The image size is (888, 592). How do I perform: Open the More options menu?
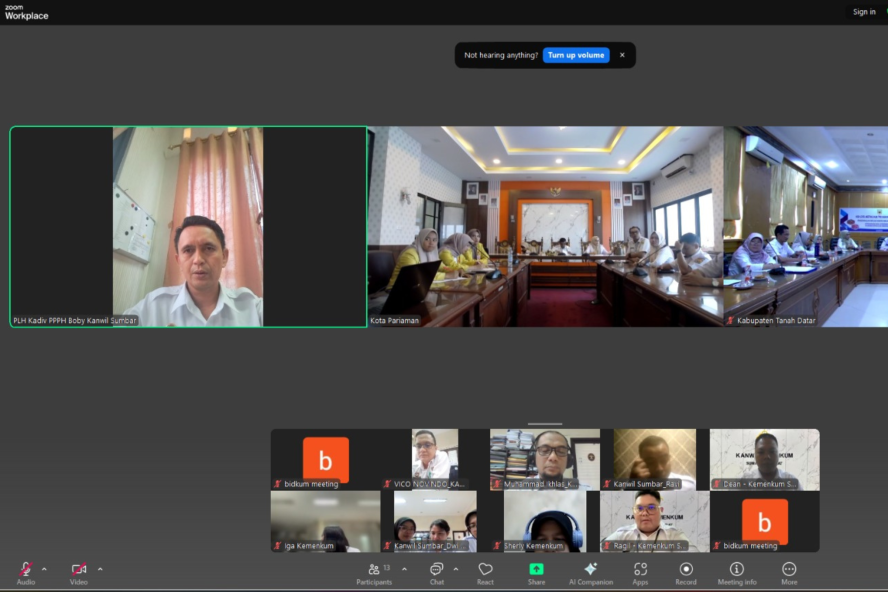point(789,571)
